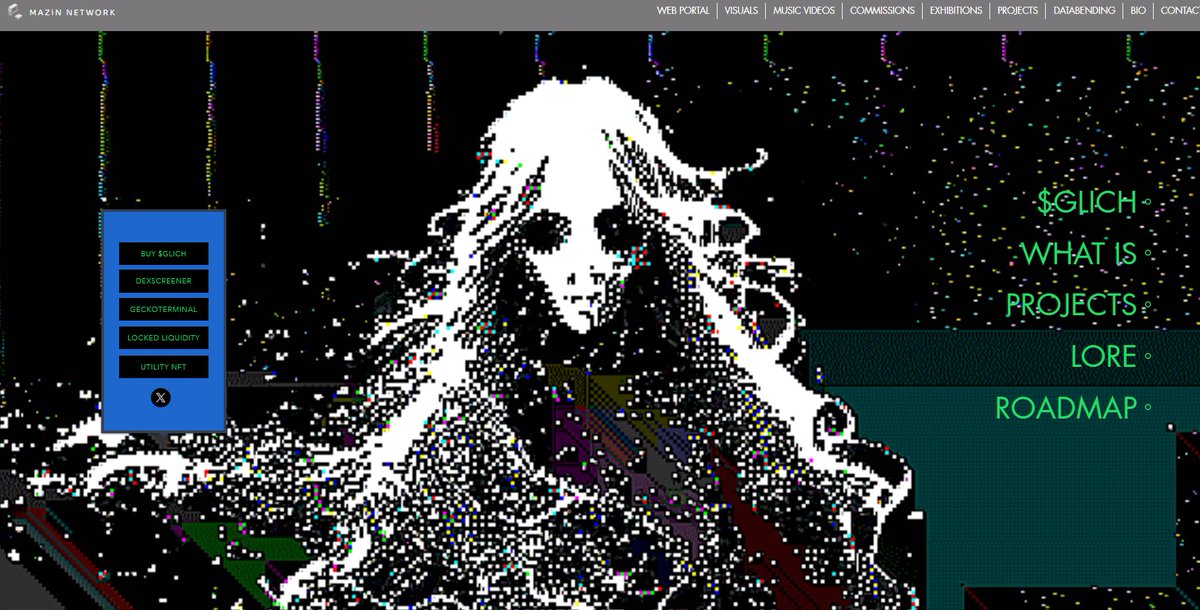Screen dimensions: 1200x610
Task: Open MUSIC VIDEOS page
Action: click(804, 11)
